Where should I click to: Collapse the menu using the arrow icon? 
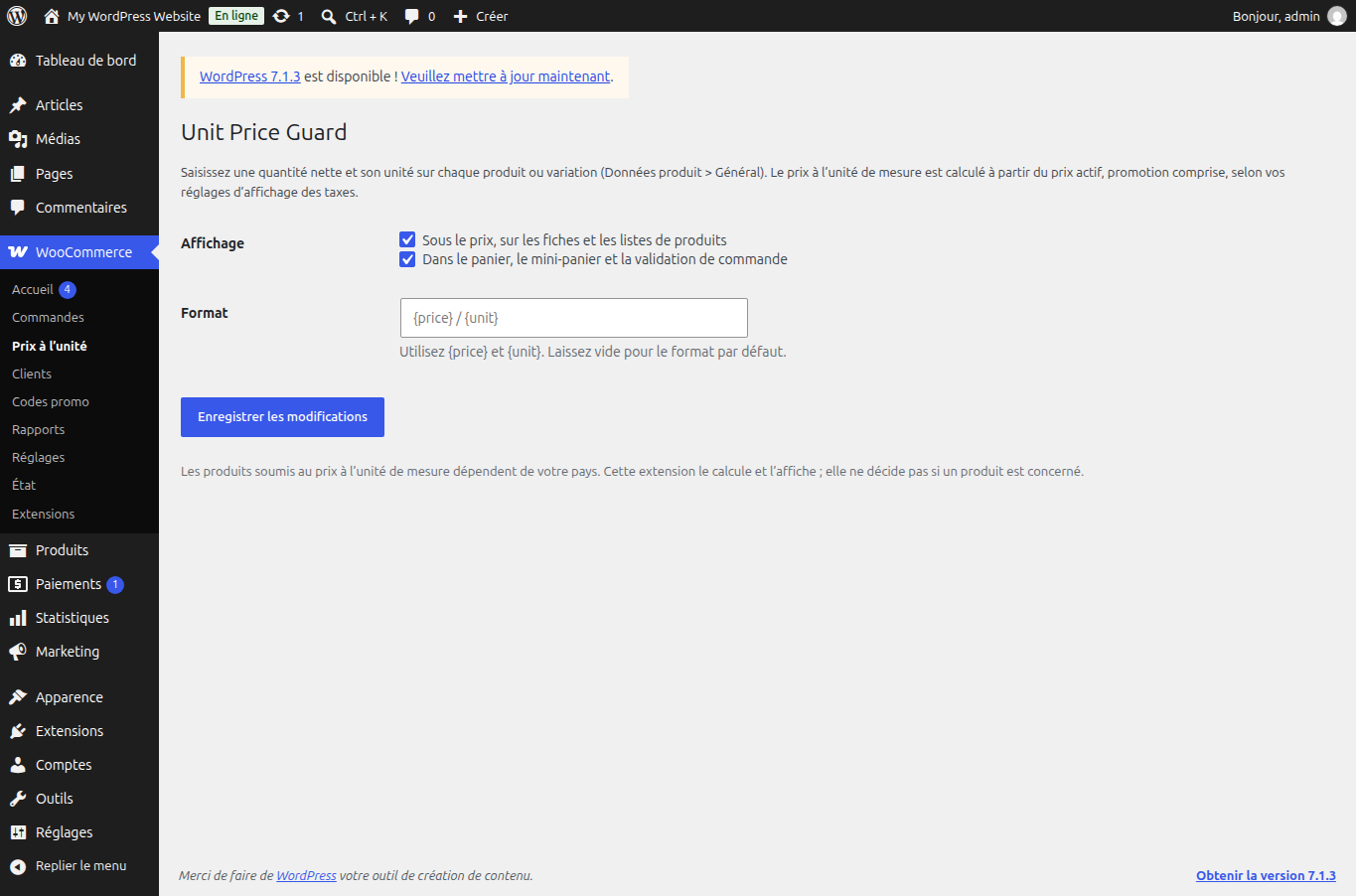coord(18,866)
